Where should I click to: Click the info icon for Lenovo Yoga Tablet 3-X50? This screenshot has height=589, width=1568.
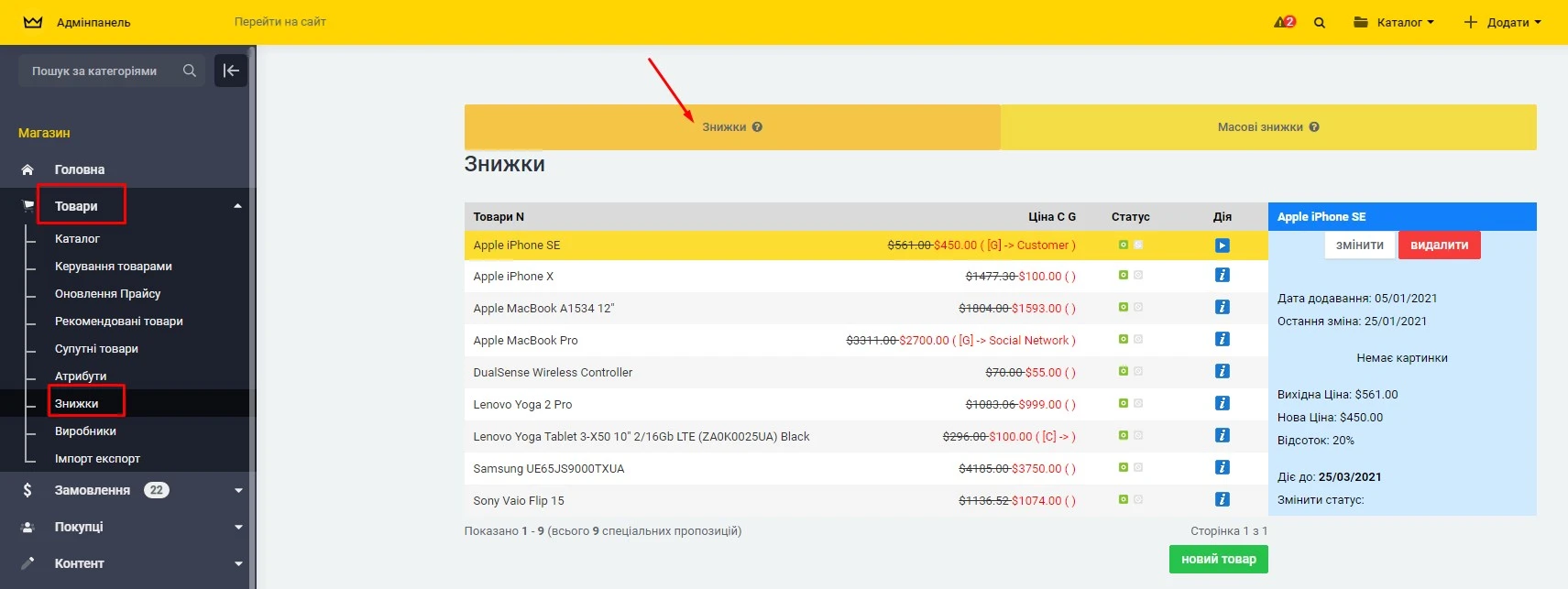(1223, 436)
